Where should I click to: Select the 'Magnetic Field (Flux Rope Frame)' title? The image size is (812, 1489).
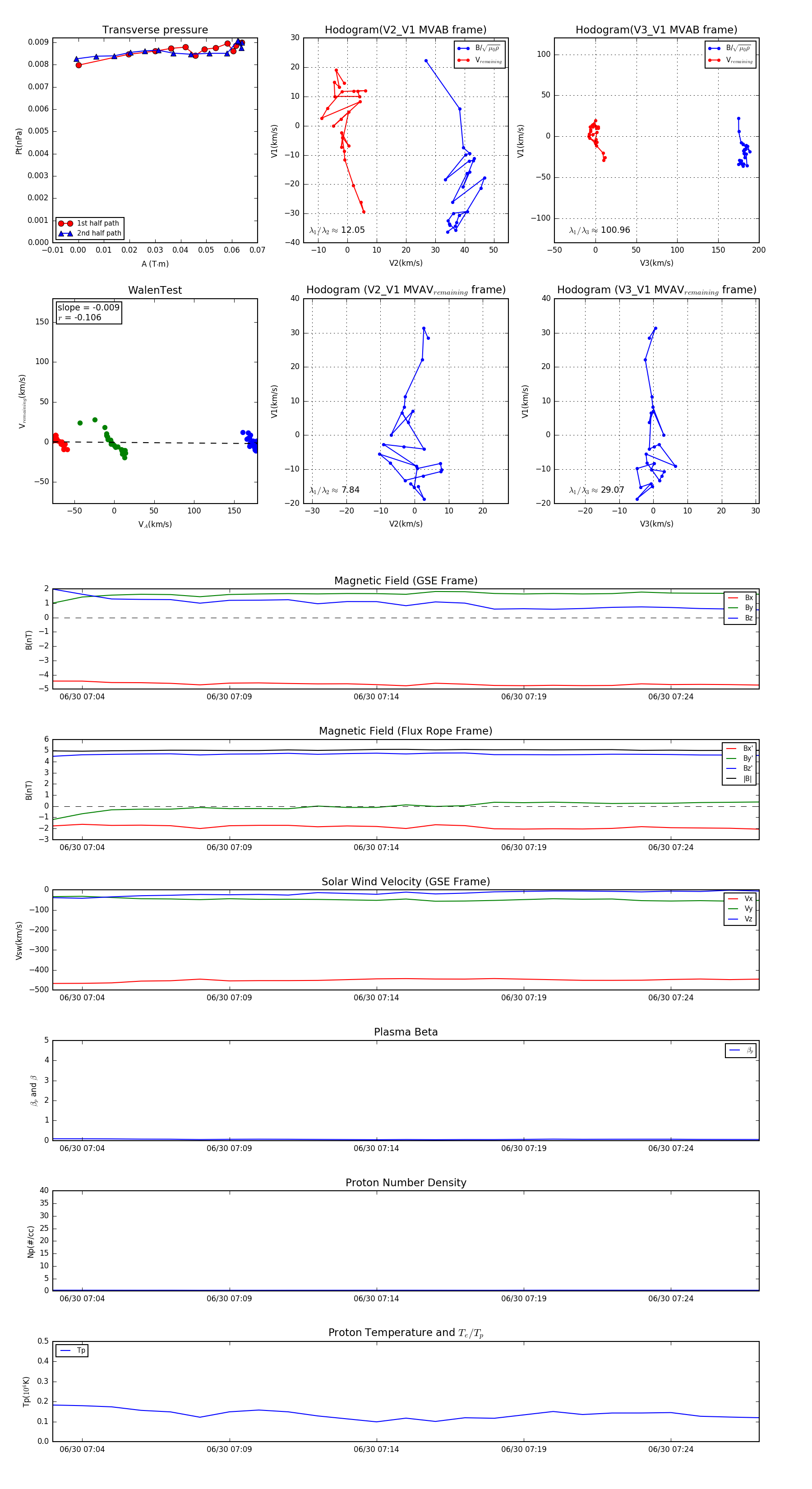tap(406, 731)
